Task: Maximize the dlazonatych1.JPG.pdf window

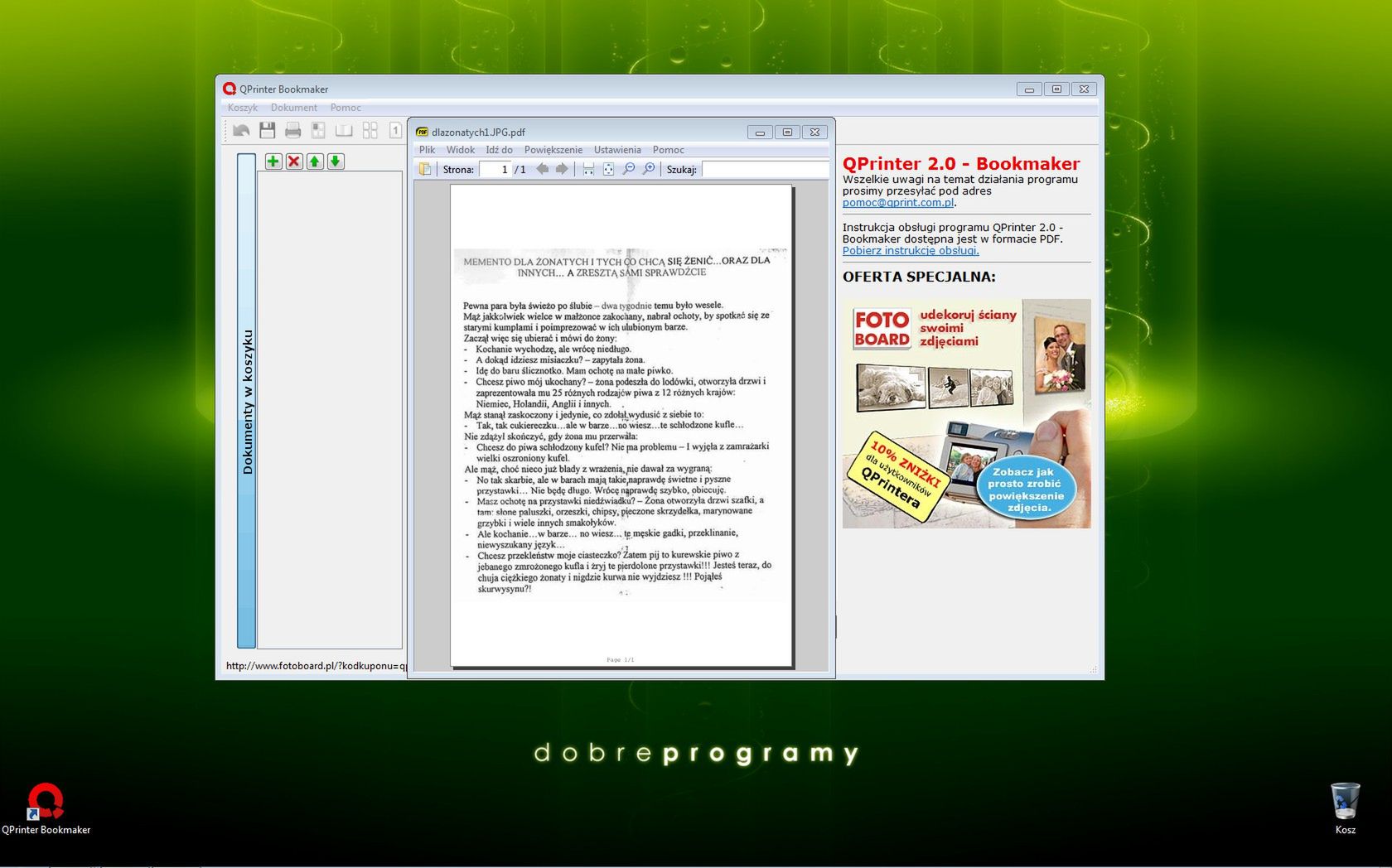Action: pos(787,132)
